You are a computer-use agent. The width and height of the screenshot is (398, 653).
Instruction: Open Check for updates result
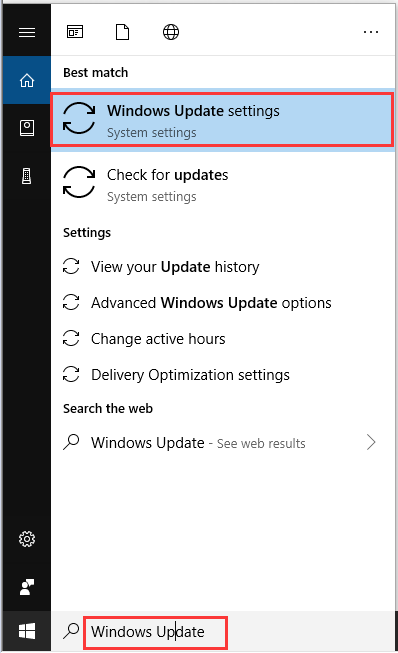click(x=223, y=184)
